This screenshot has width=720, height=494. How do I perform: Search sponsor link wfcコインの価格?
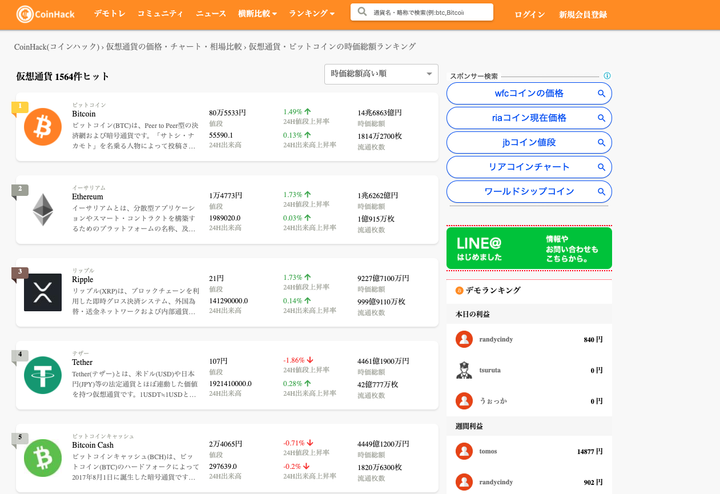point(529,94)
